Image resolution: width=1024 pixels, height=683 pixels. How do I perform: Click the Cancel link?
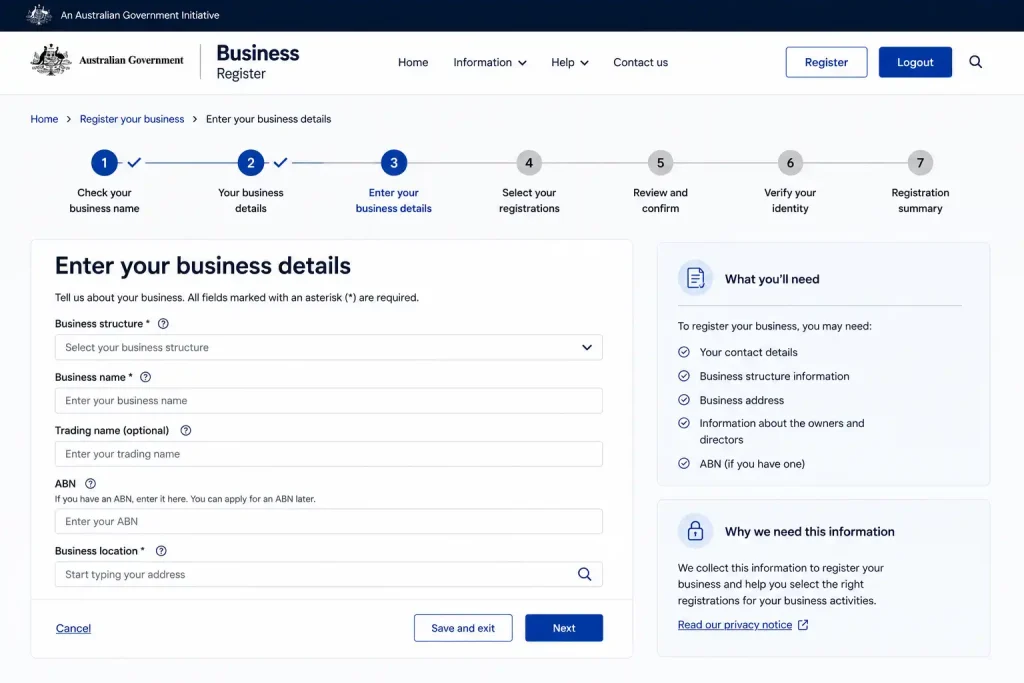(x=73, y=629)
